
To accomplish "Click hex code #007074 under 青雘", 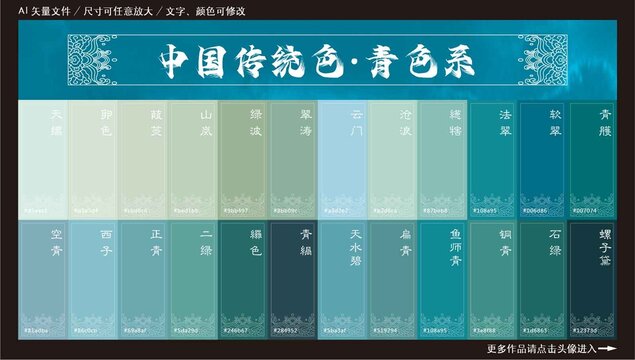I will click(x=585, y=211).
